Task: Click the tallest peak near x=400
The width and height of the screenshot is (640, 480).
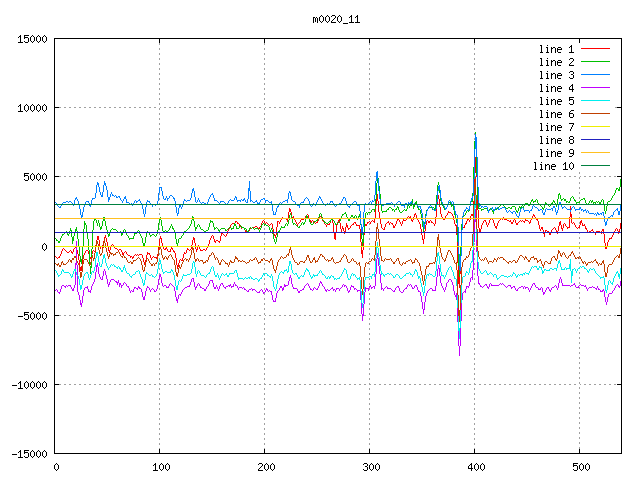Action: (x=476, y=133)
